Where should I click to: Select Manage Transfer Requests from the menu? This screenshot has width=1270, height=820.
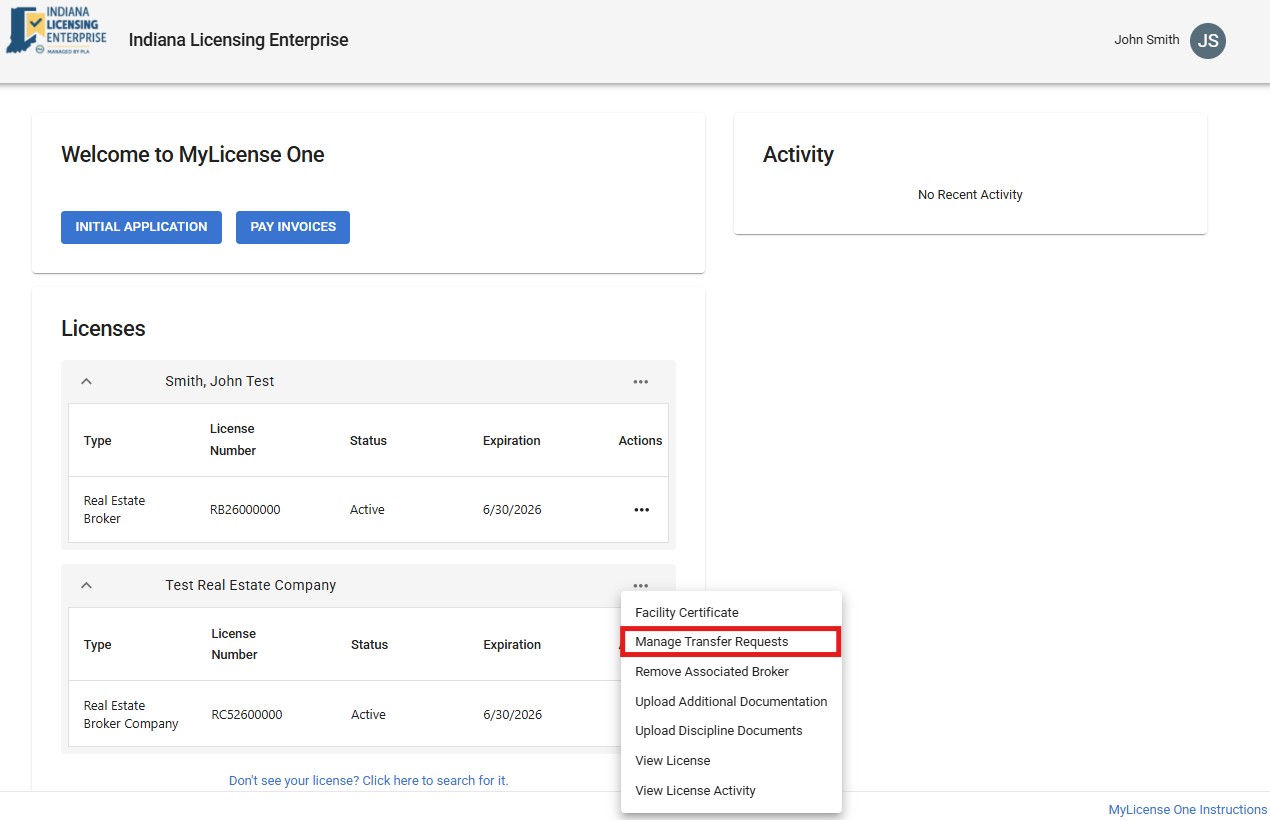pyautogui.click(x=711, y=641)
